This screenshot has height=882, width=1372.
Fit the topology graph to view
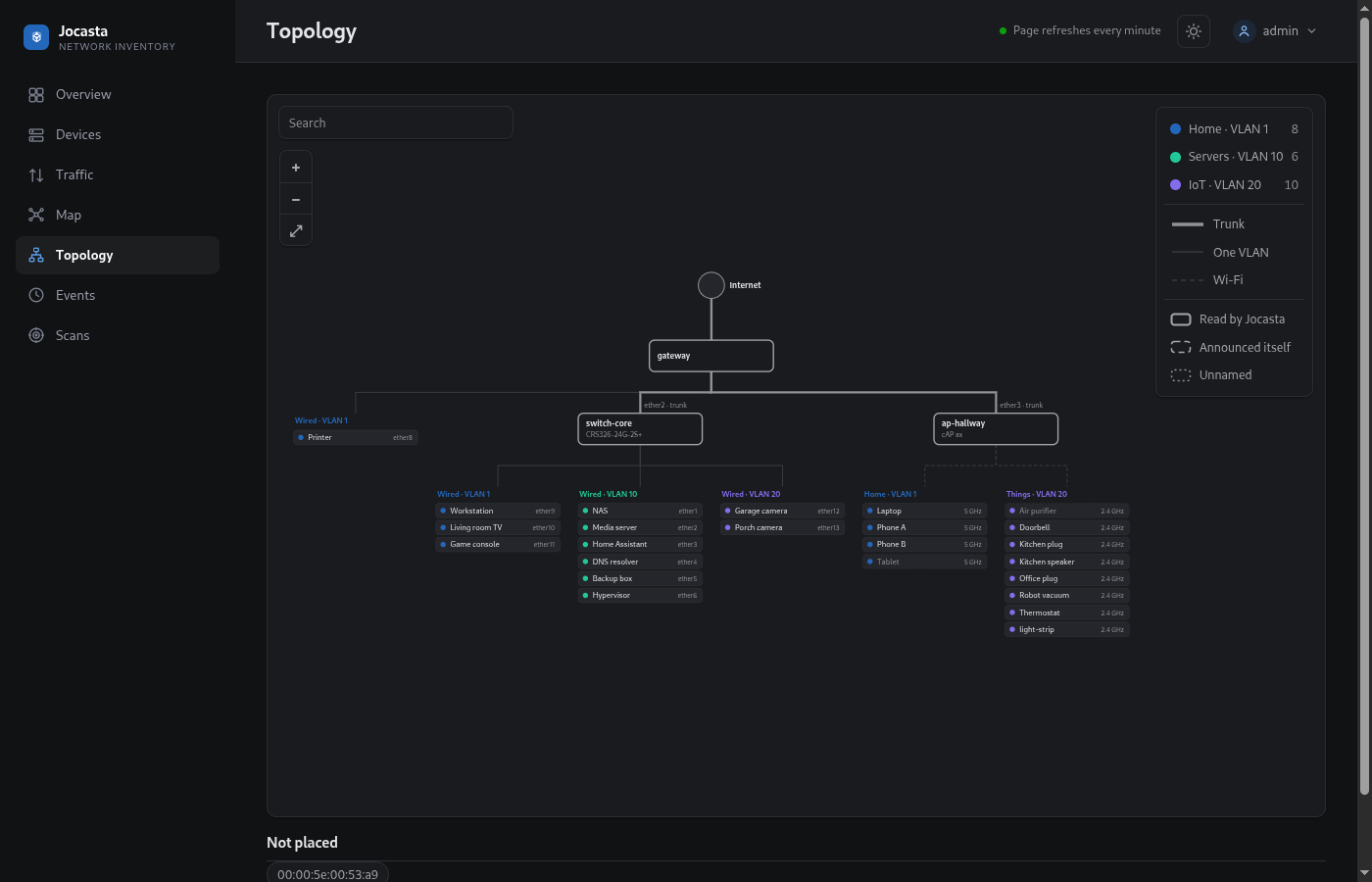point(296,231)
